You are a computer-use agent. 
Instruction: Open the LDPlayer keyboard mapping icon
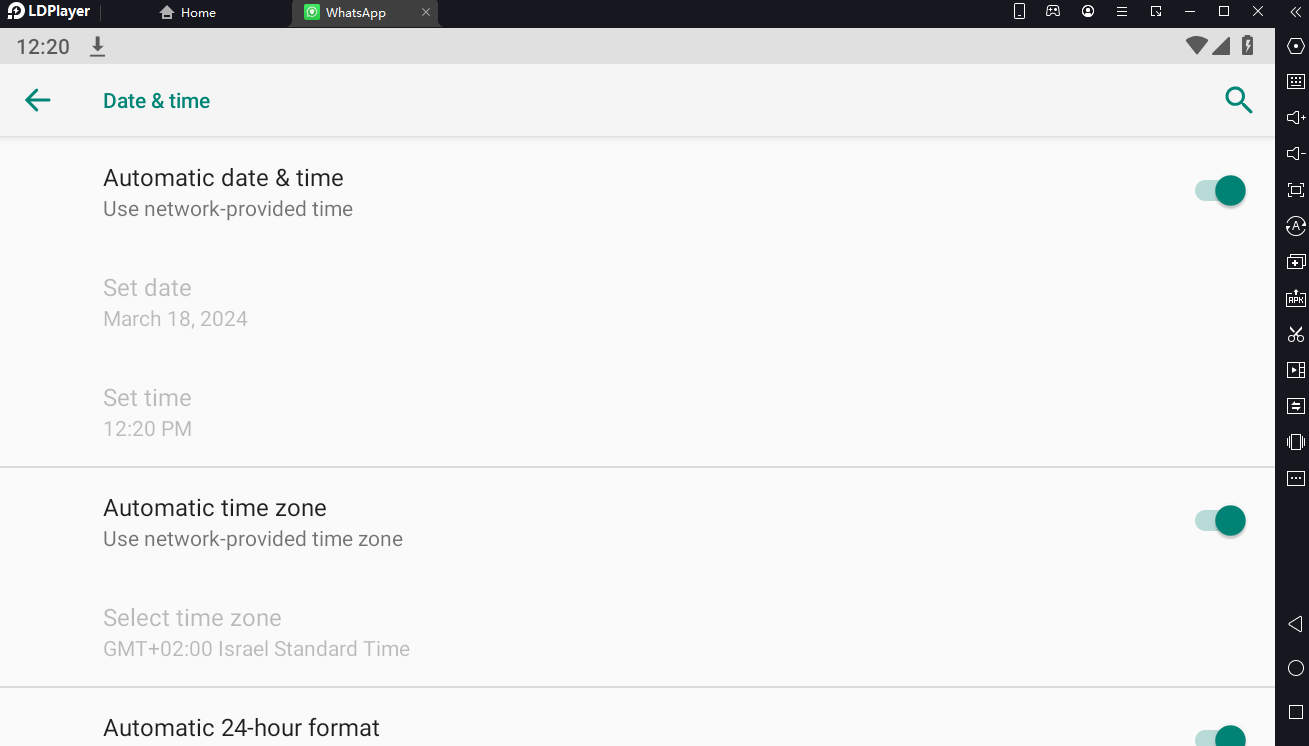click(1296, 82)
